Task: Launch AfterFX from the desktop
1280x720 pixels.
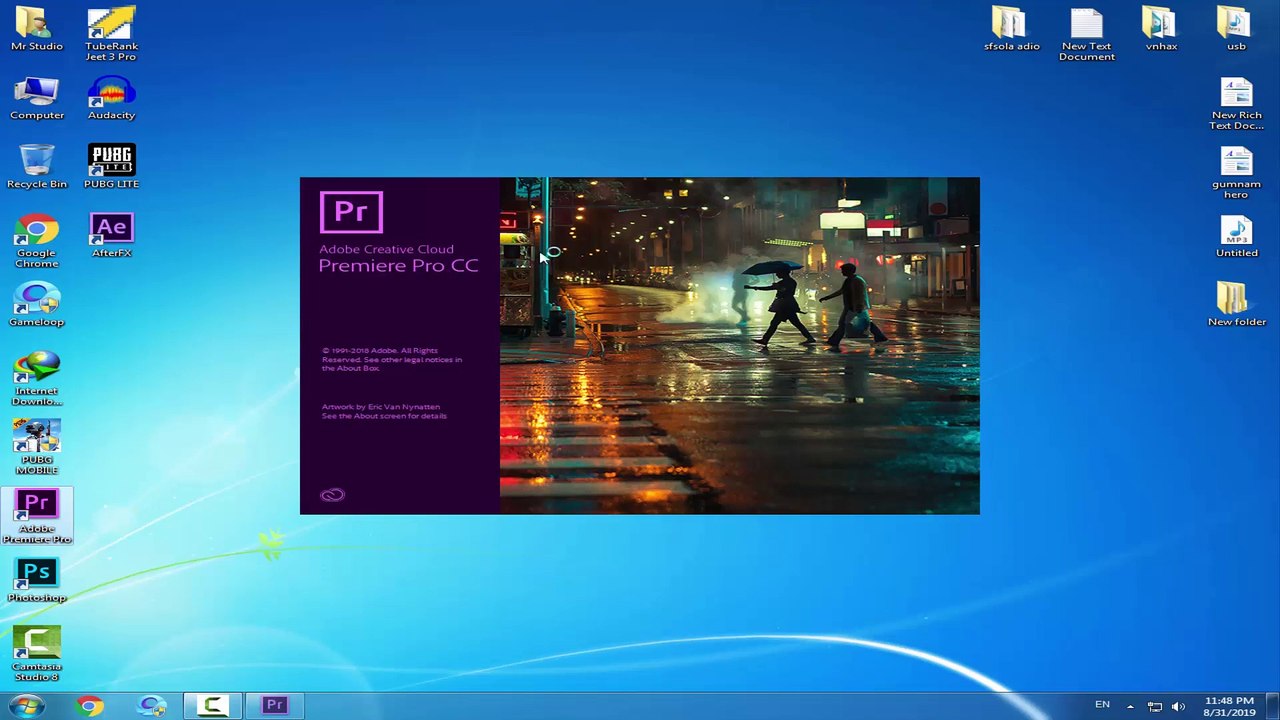Action: point(111,236)
